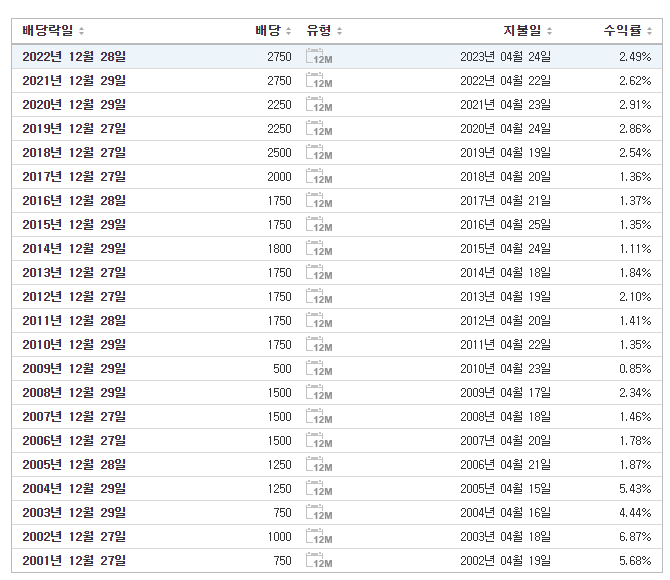Select the ex-dividend date 2022년 12월 28일
Viewport: 670px width, 580px height.
coord(74,57)
